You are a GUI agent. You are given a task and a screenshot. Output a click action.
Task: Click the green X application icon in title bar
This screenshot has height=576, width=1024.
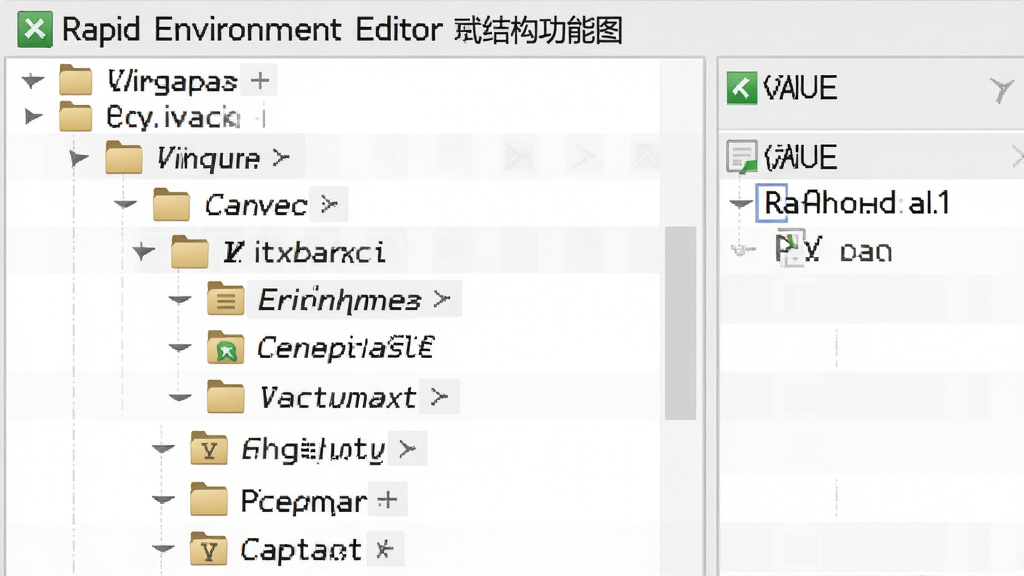(35, 29)
